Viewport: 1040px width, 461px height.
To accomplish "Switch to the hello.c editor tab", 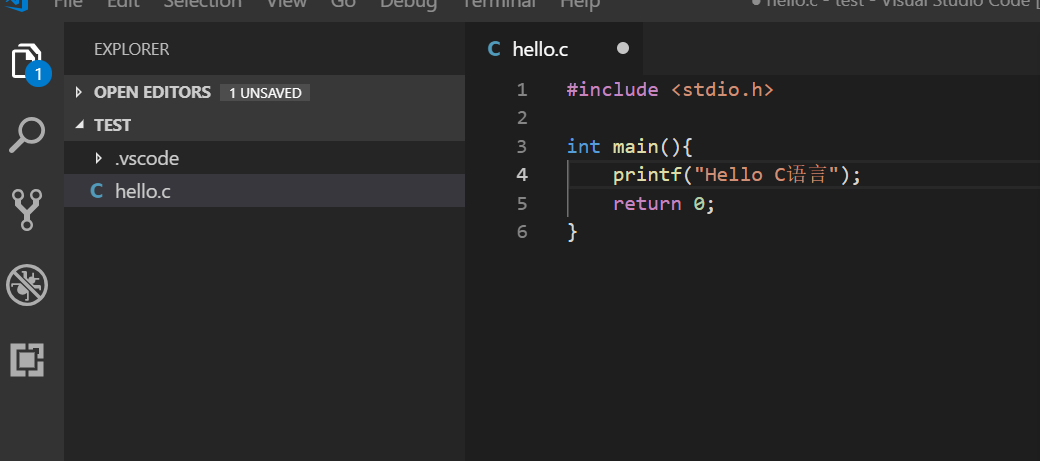I will point(554,48).
